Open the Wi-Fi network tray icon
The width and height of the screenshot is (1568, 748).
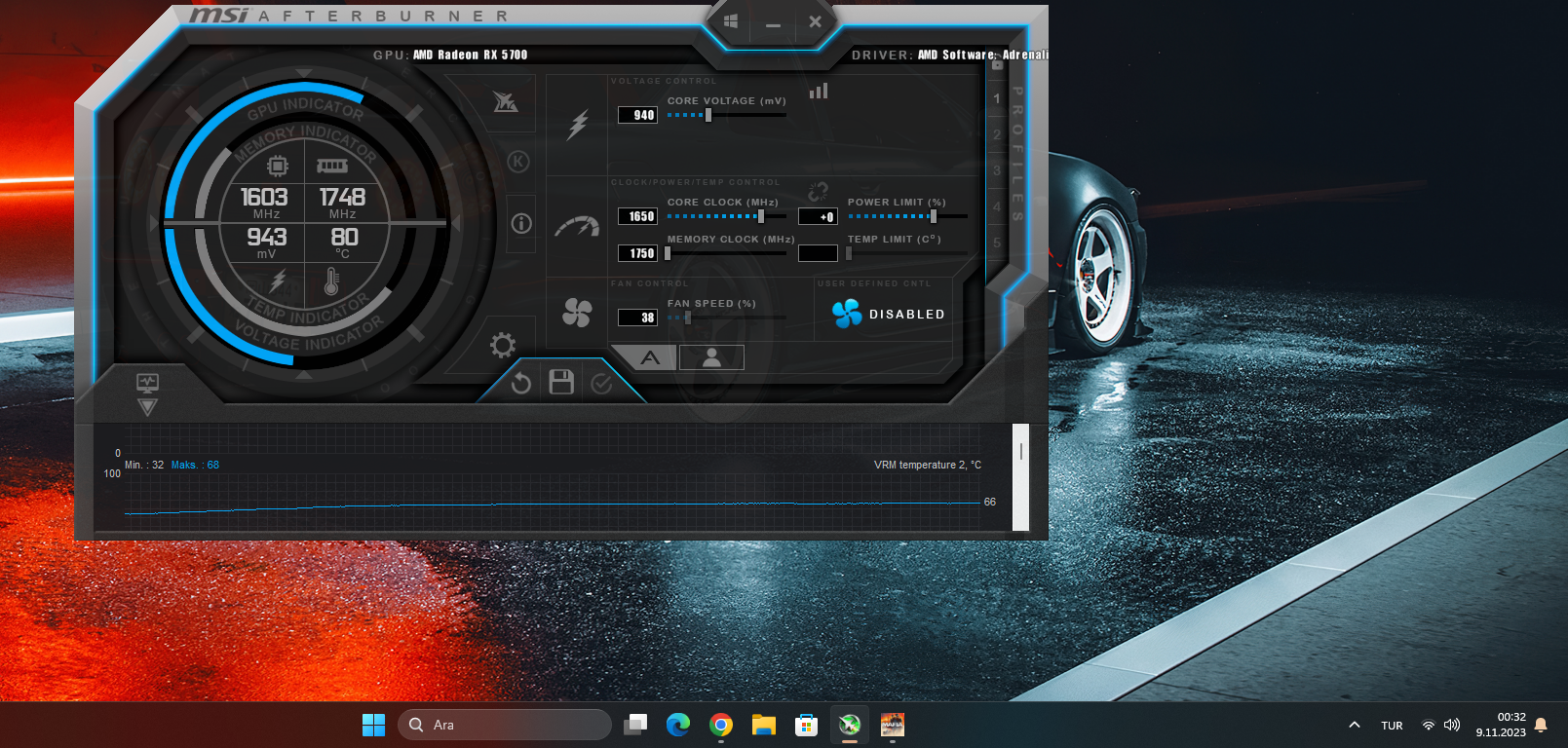[x=1429, y=725]
